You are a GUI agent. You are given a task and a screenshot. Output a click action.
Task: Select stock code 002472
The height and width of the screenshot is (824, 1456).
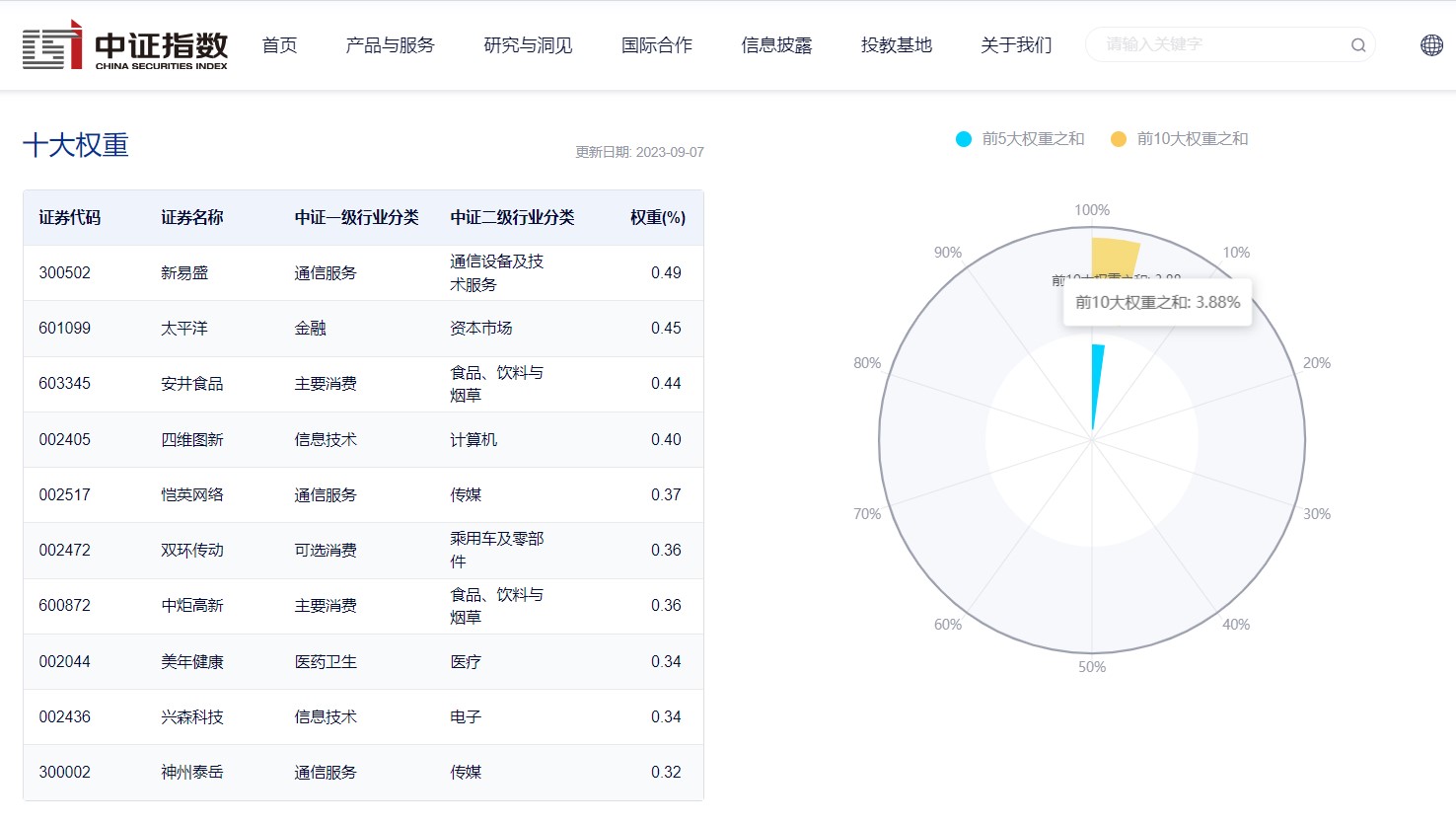(x=64, y=550)
